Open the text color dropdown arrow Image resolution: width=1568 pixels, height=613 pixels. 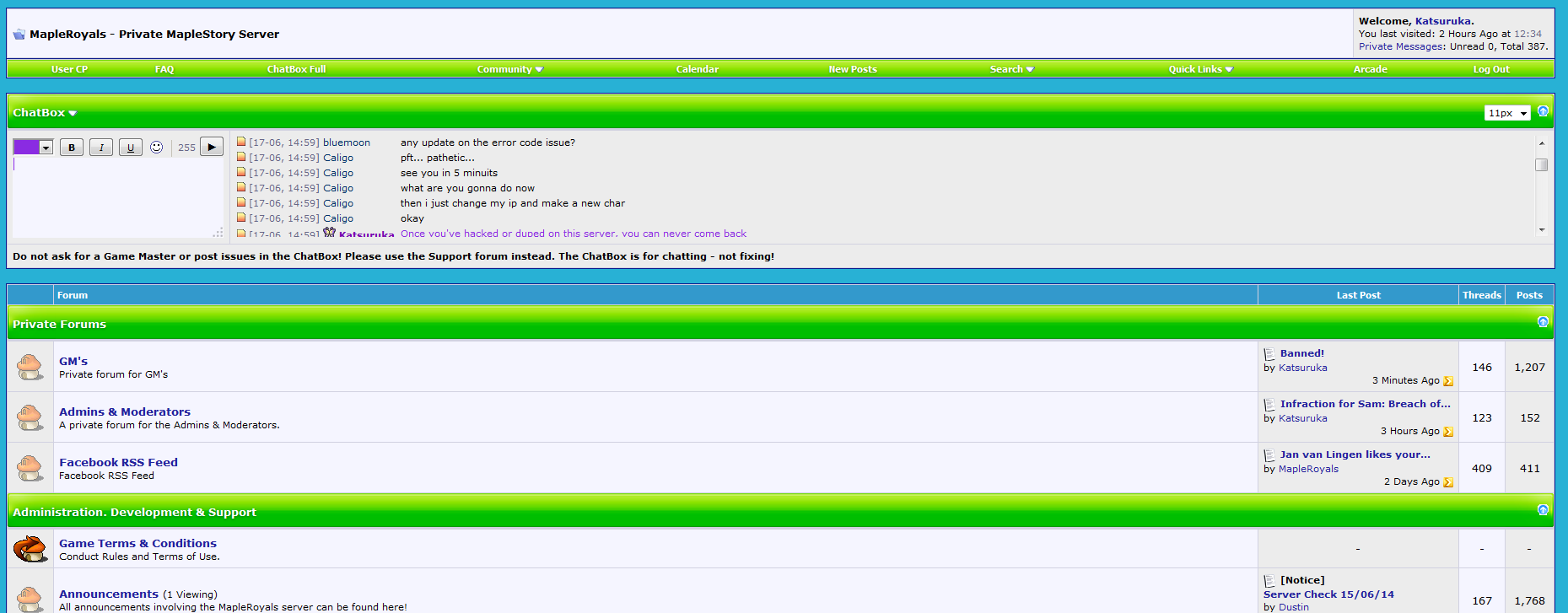tap(46, 148)
